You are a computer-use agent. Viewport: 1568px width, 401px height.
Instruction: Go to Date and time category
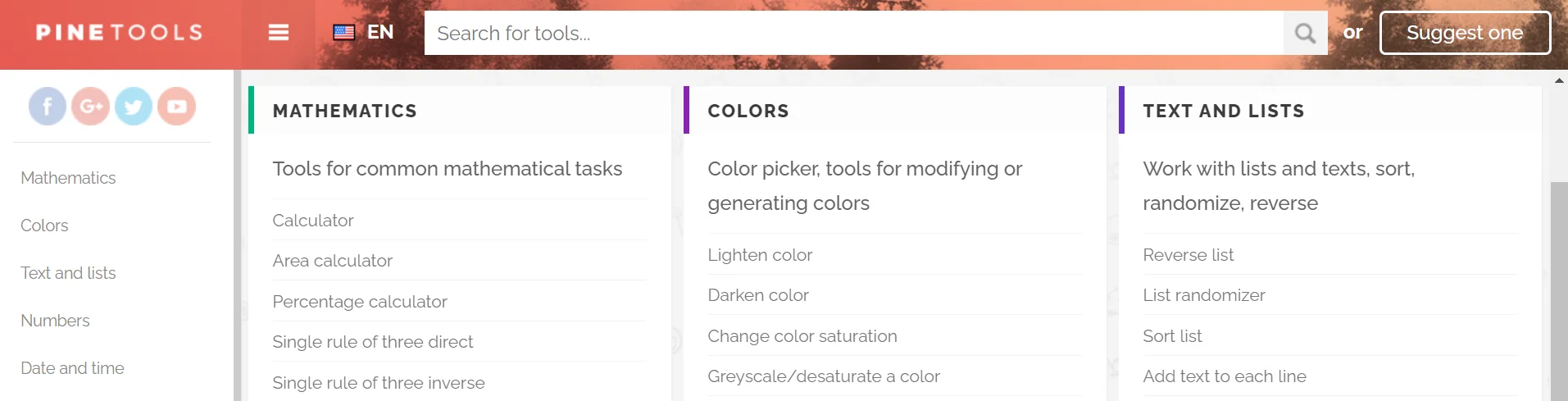click(x=72, y=368)
